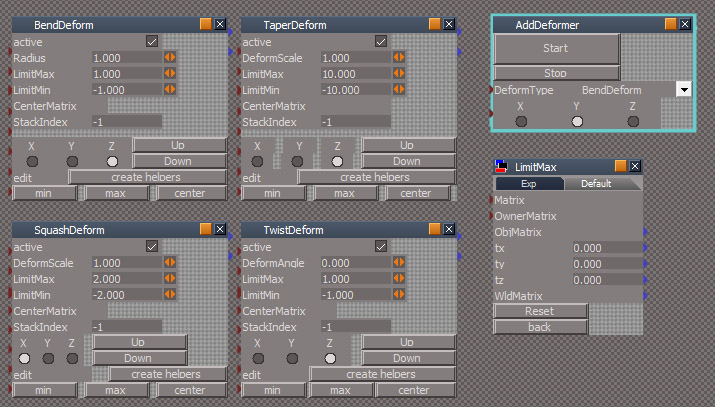
Task: Click BendDeform LimitMin orange arrows stepper
Action: [170, 89]
